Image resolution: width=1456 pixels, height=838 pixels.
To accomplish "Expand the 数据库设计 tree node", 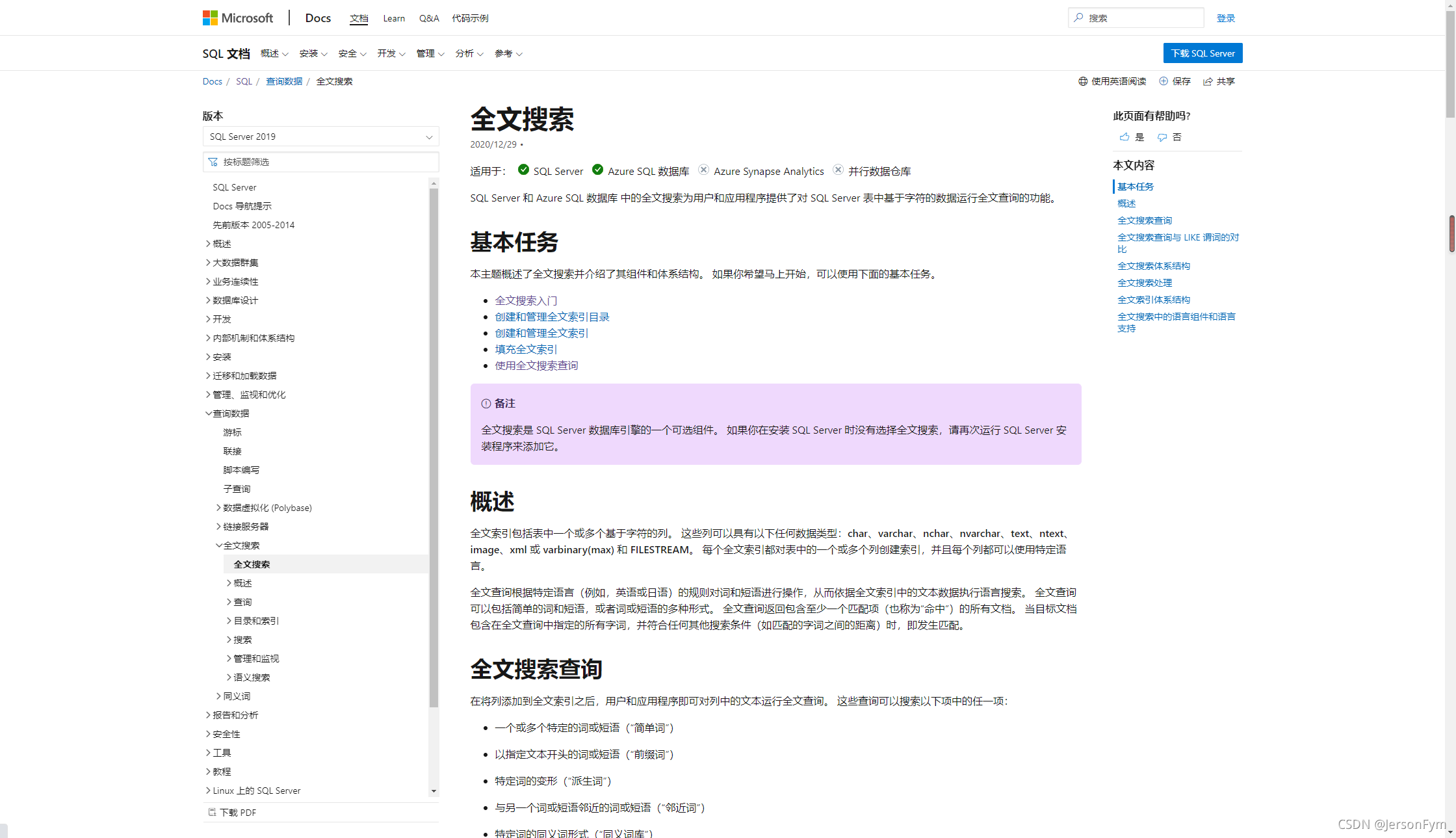I will (208, 300).
